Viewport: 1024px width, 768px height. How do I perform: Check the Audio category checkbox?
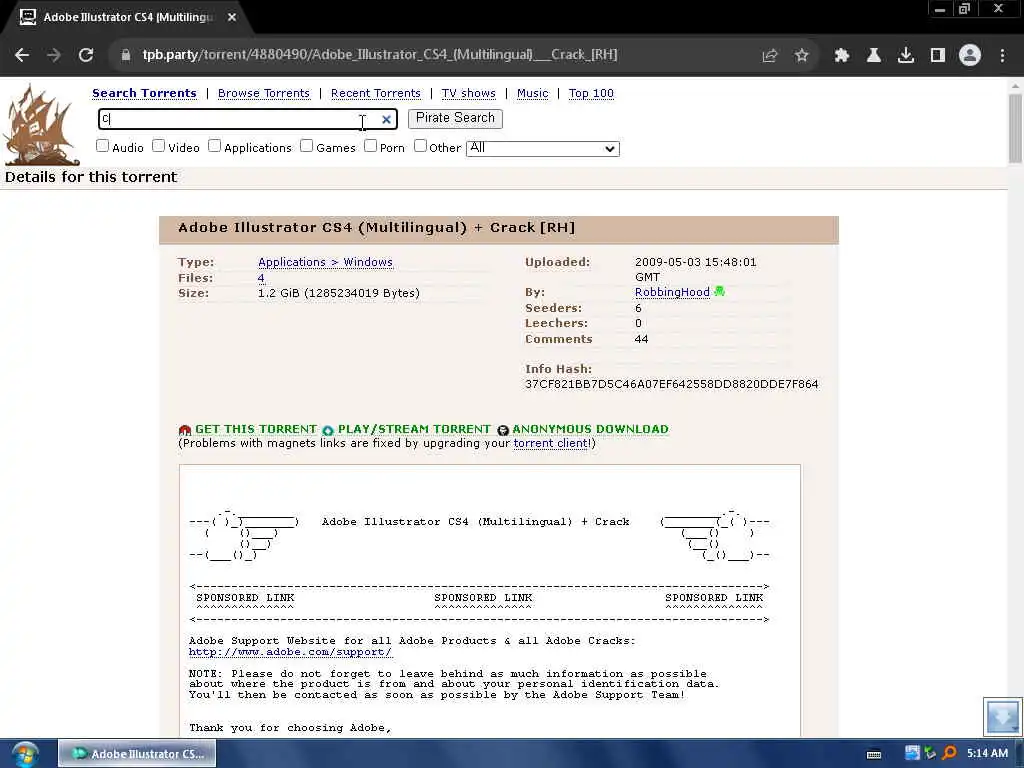tap(103, 146)
